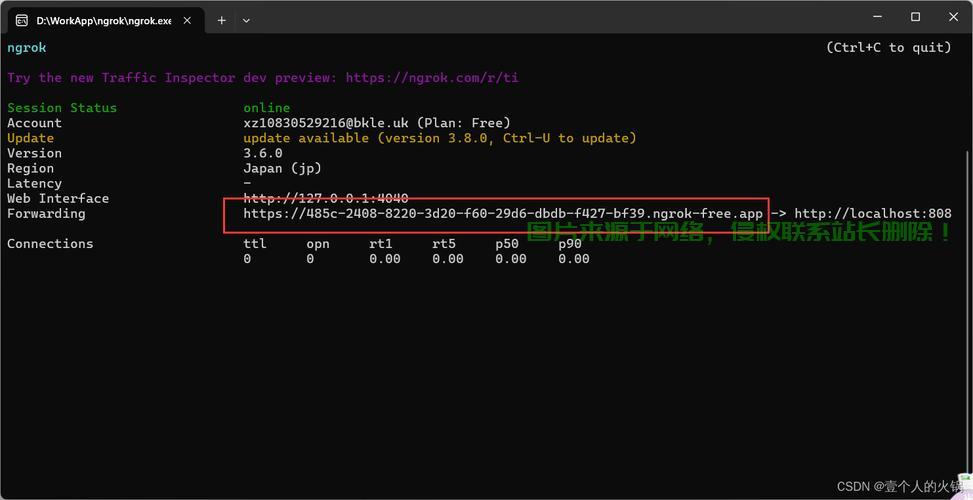Viewport: 973px width, 500px height.
Task: Click the version value 3.6.0
Action: click(263, 153)
